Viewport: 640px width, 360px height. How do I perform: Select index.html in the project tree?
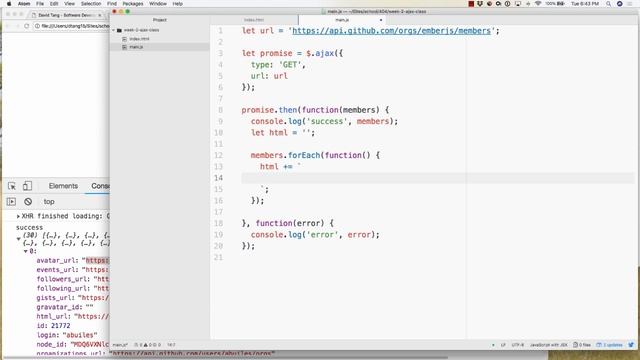click(x=139, y=39)
